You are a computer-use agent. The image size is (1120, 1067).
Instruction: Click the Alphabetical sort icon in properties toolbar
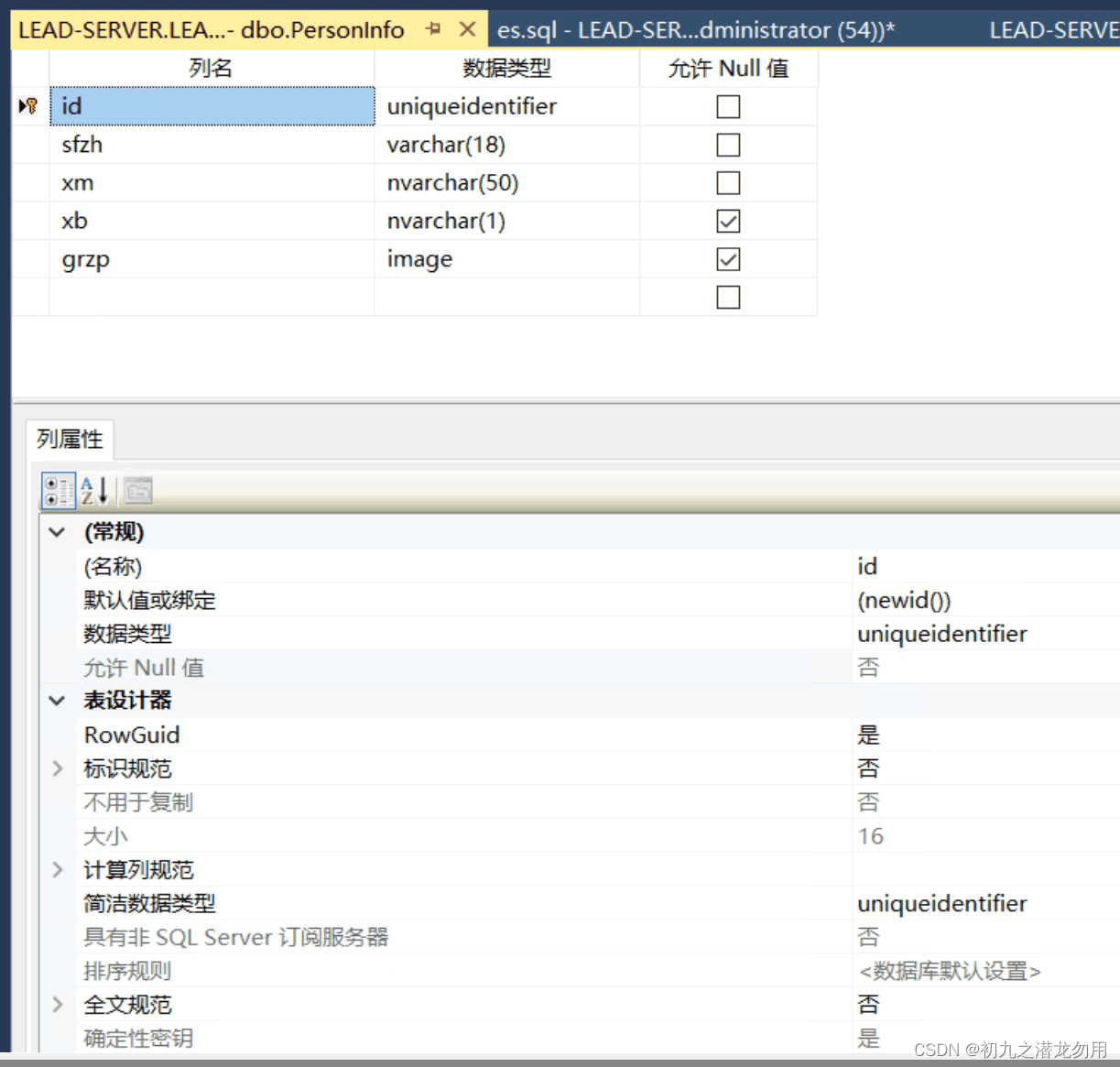coord(94,491)
